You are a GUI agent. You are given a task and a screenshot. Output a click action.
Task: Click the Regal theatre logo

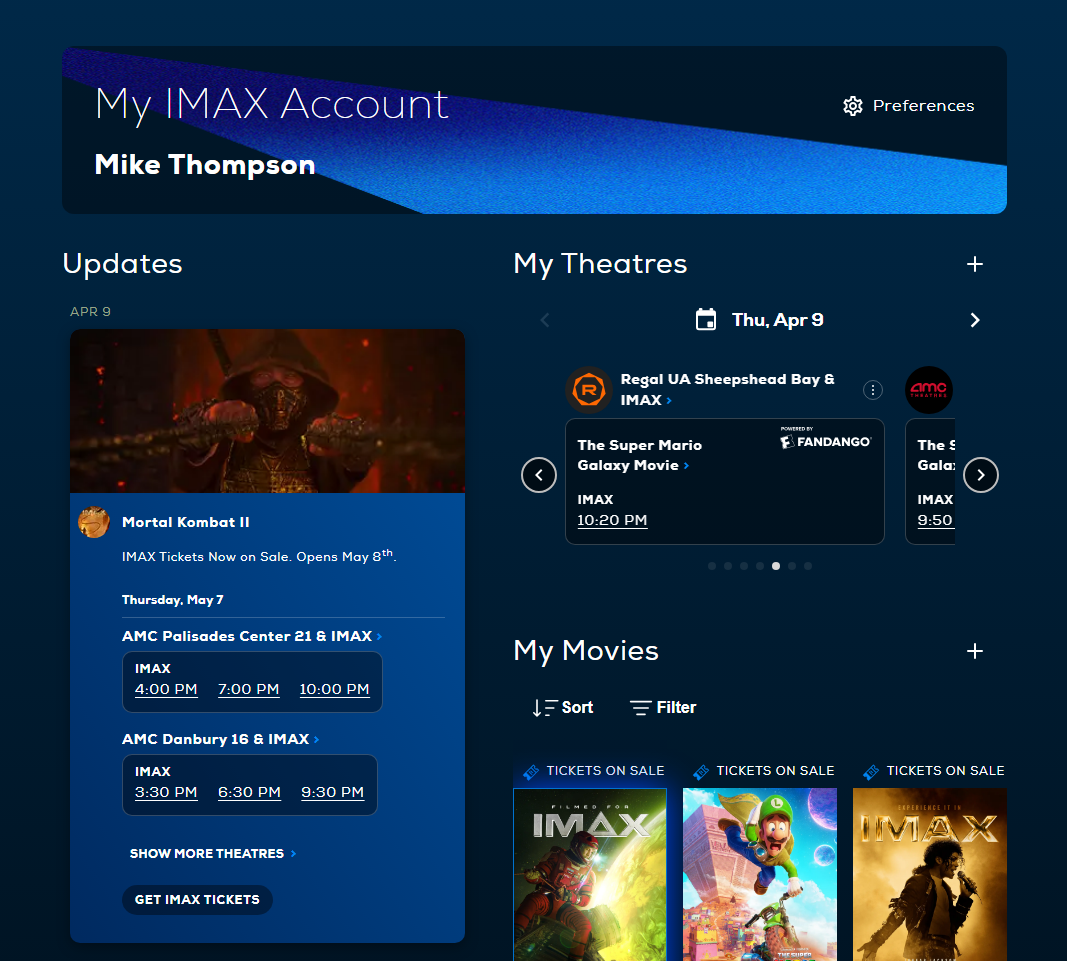589,390
